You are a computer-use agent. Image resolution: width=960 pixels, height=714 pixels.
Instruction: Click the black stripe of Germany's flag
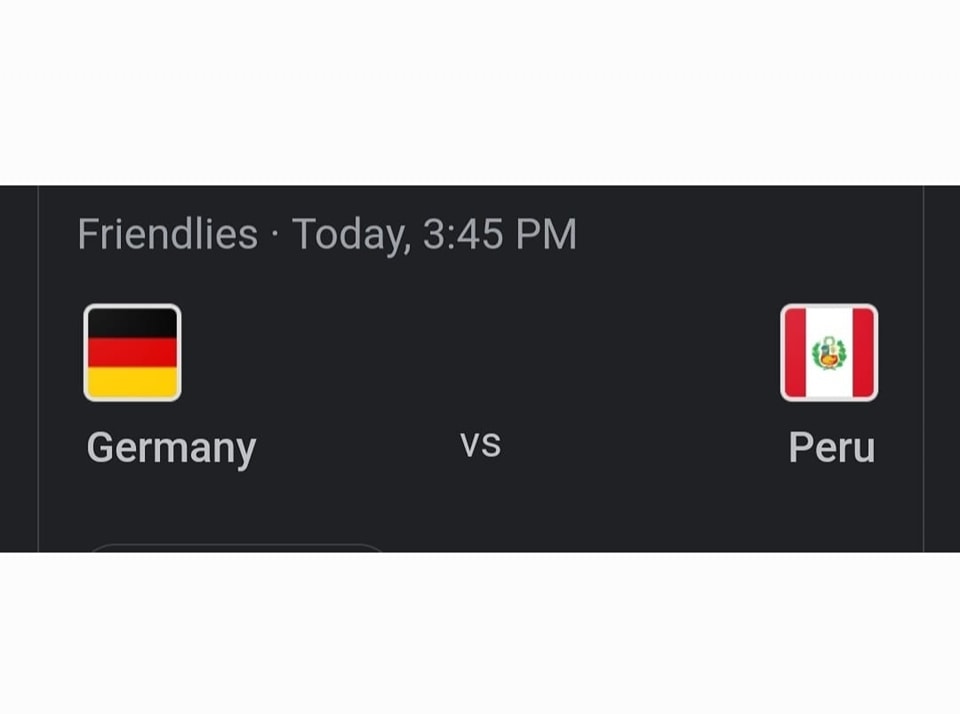132,323
